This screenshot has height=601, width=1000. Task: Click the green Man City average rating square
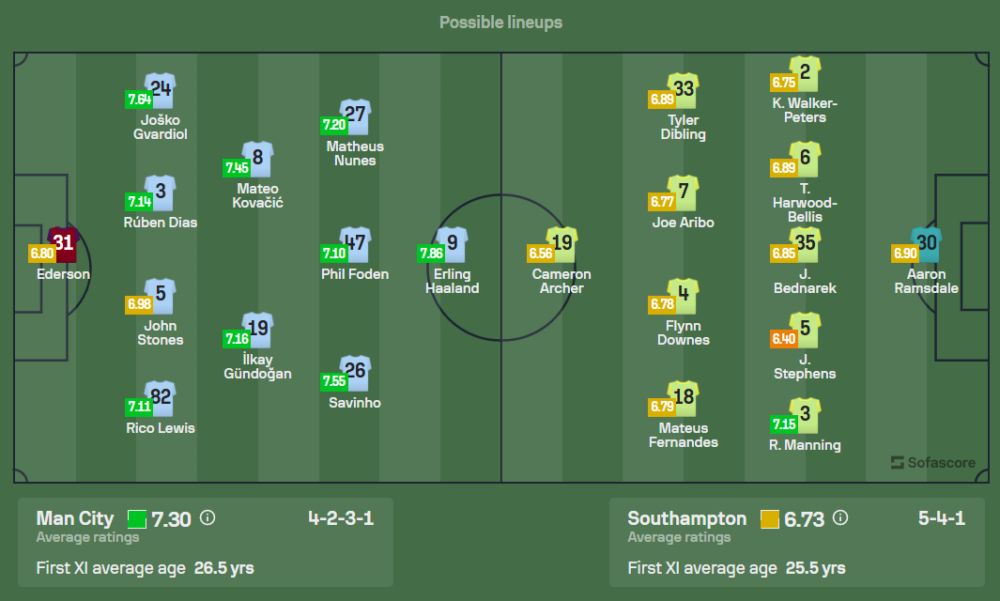click(137, 519)
